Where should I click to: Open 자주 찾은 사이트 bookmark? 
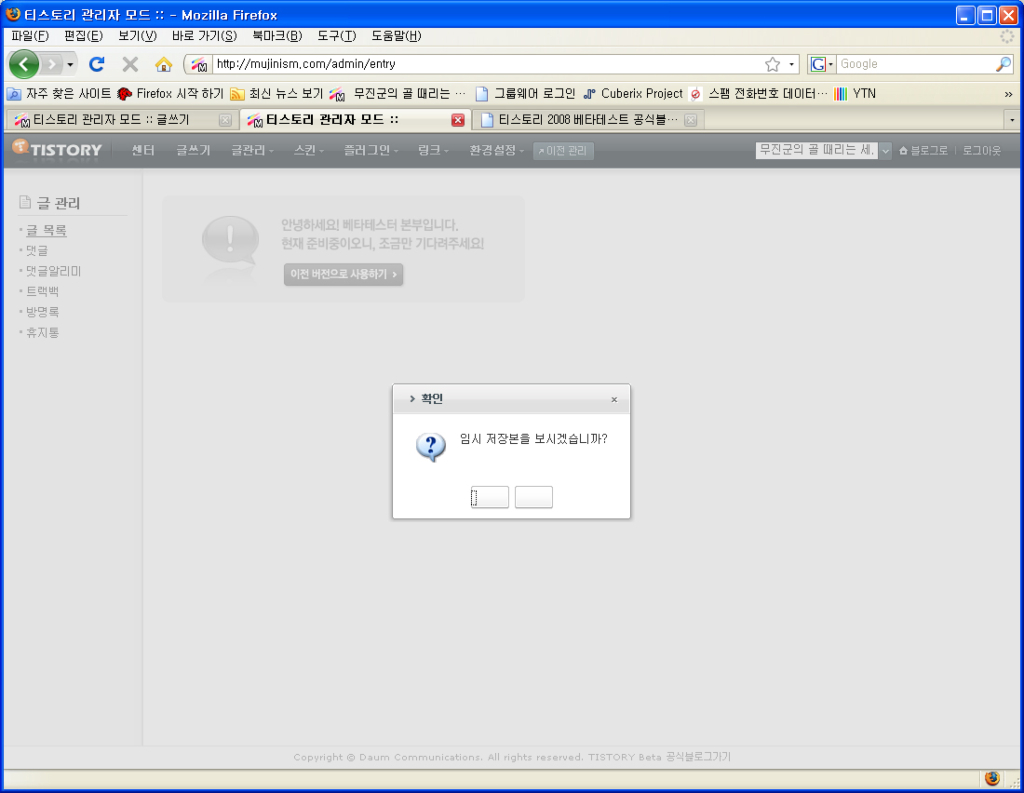point(59,94)
